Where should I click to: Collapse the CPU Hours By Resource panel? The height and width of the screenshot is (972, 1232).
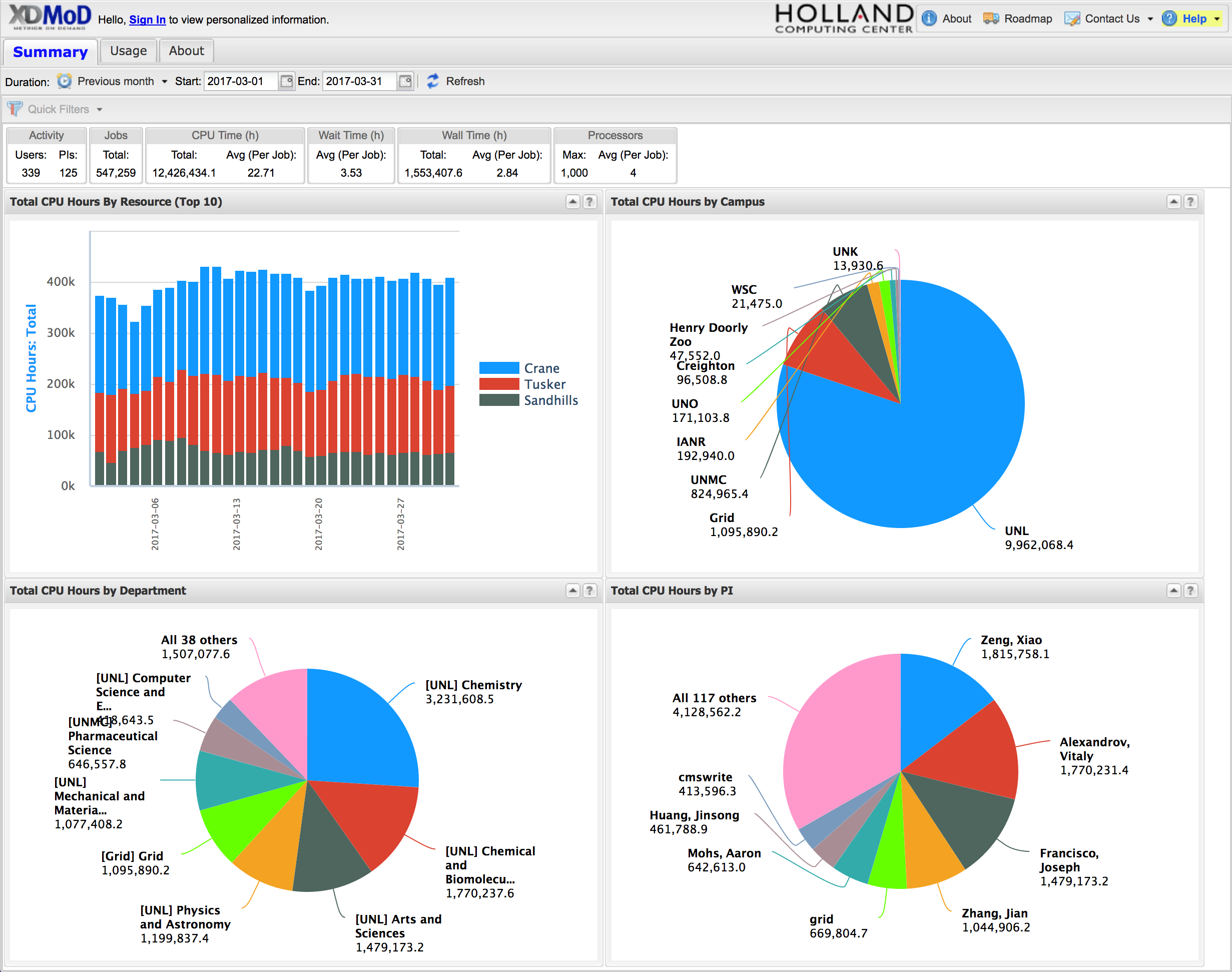pyautogui.click(x=572, y=202)
